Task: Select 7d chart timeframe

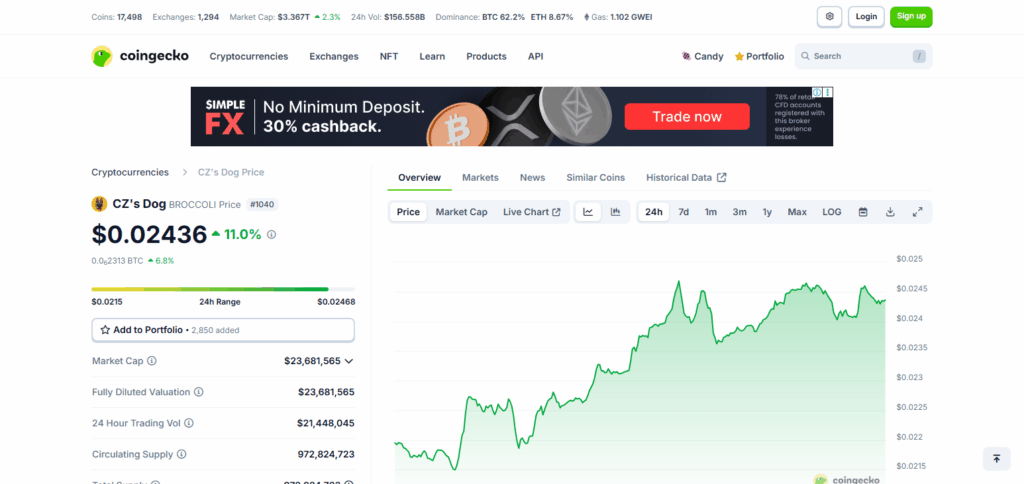Action: tap(684, 212)
